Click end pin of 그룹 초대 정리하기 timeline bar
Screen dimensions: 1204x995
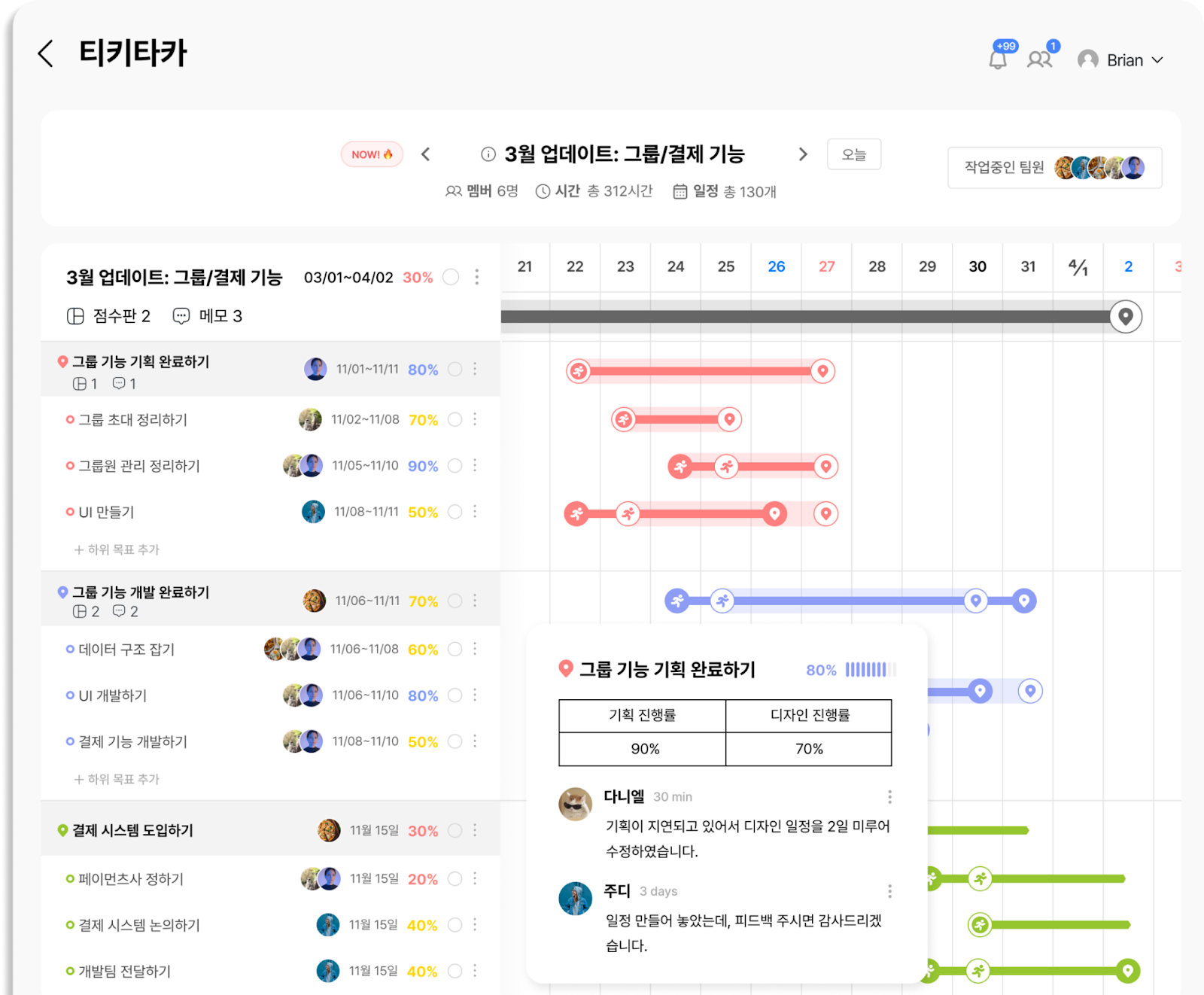[728, 419]
